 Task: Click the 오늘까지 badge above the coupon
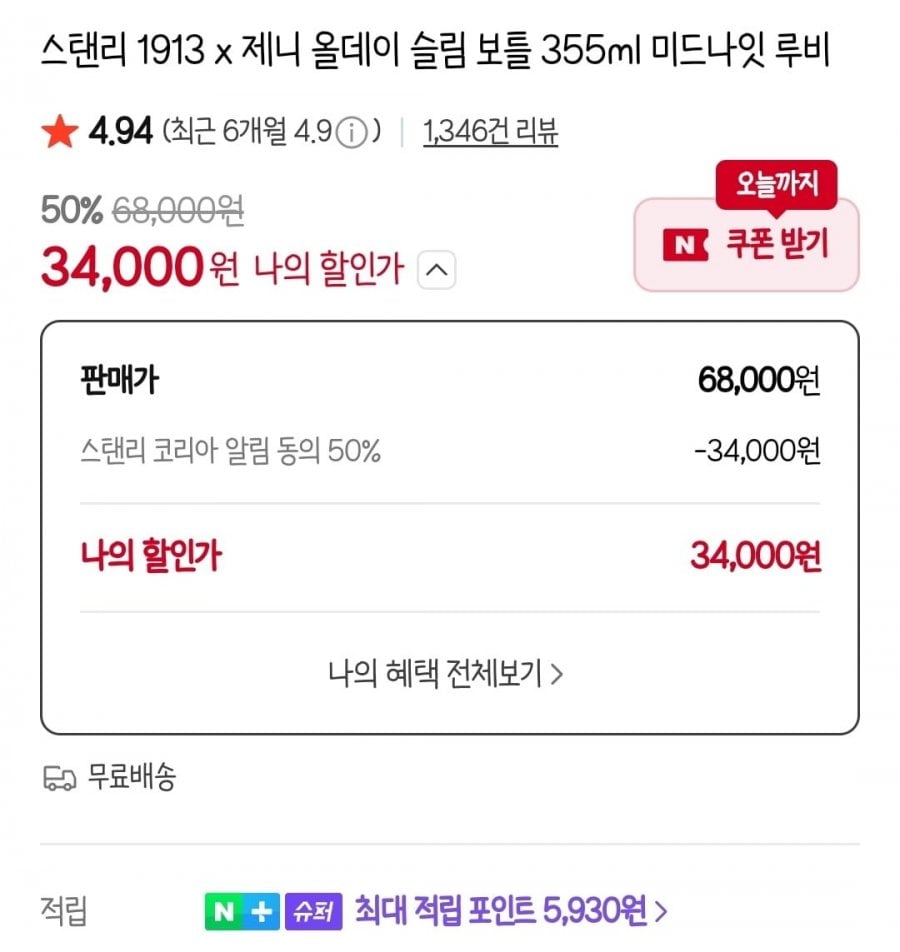pos(776,184)
